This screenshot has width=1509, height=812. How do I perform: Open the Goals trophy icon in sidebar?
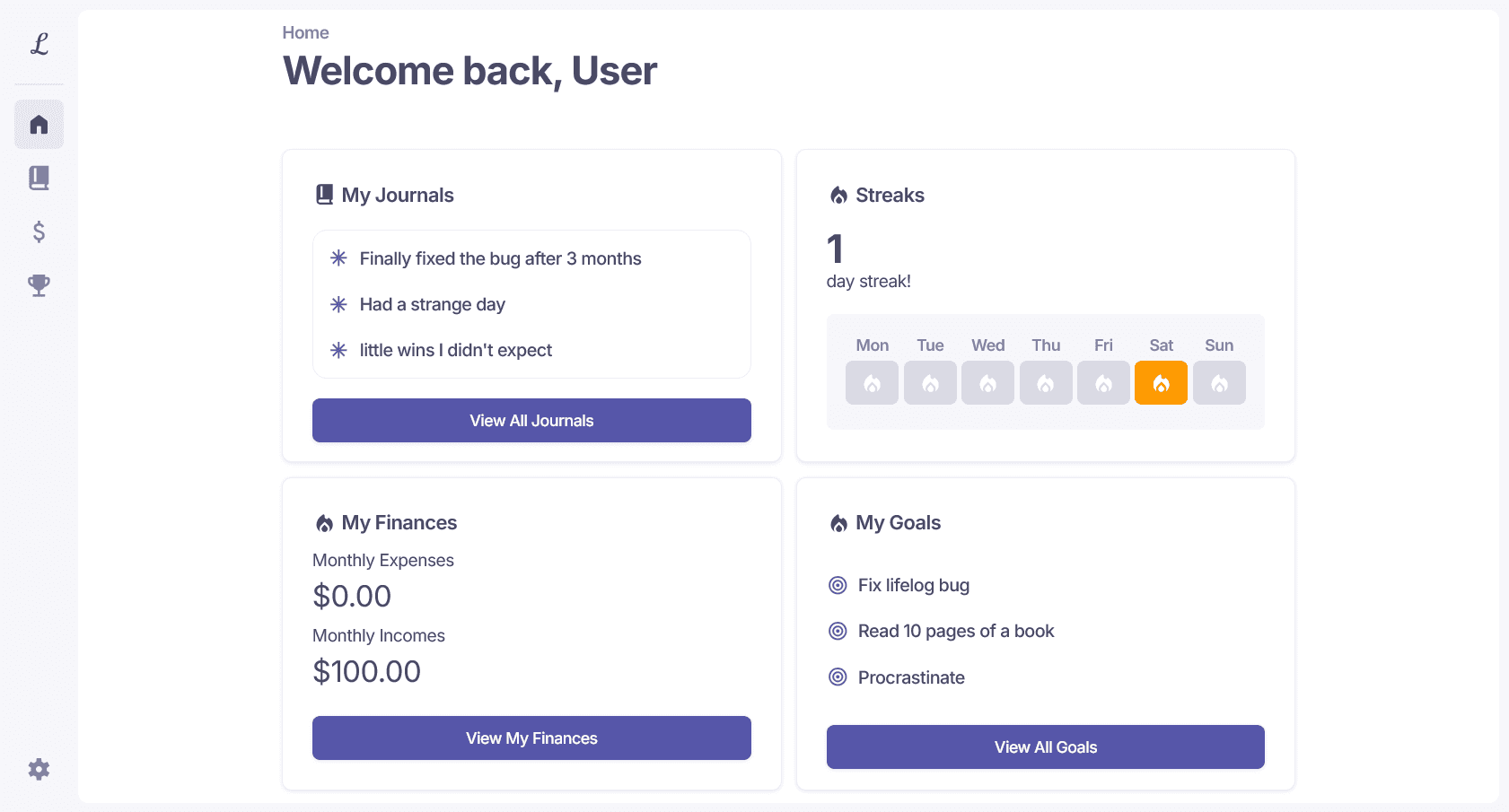[39, 285]
